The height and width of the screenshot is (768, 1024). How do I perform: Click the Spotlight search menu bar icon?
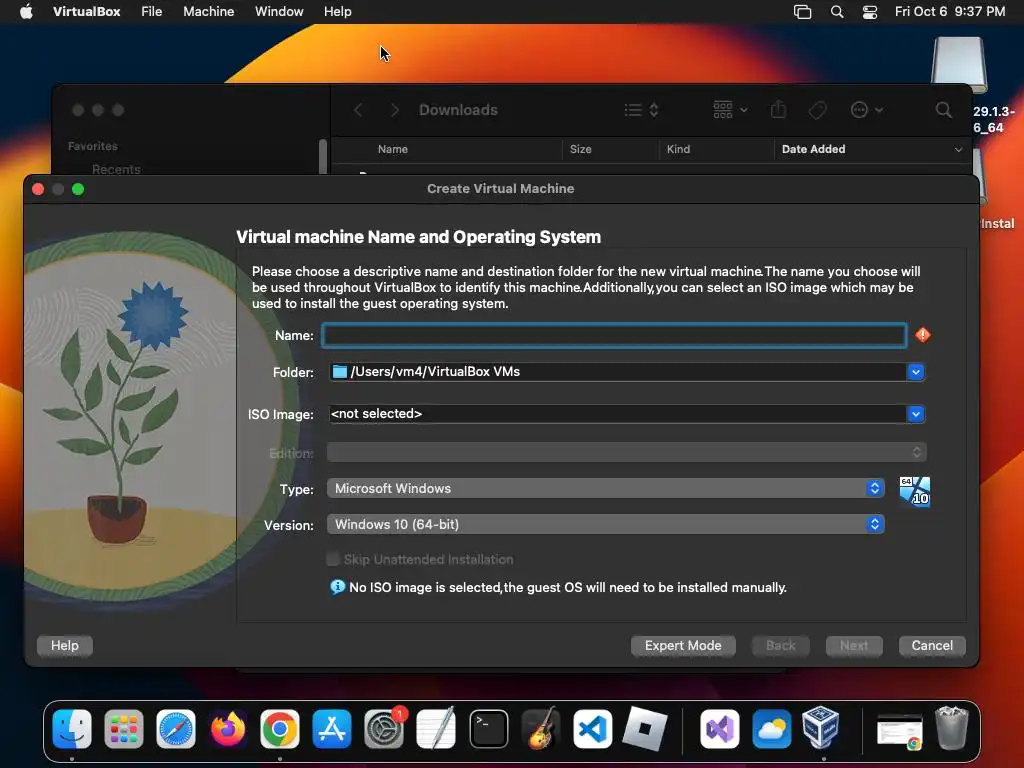click(837, 12)
